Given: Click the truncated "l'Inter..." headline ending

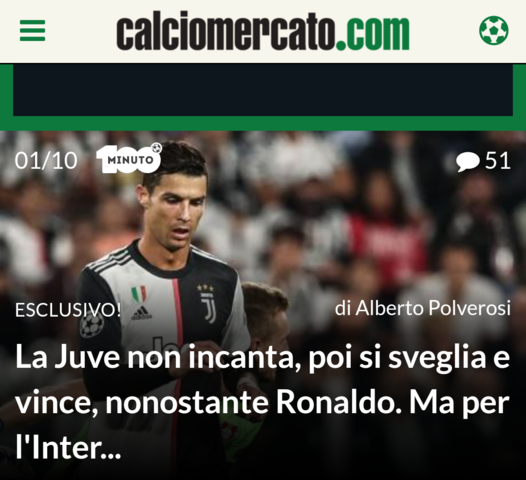Looking at the screenshot, I should coord(68,448).
